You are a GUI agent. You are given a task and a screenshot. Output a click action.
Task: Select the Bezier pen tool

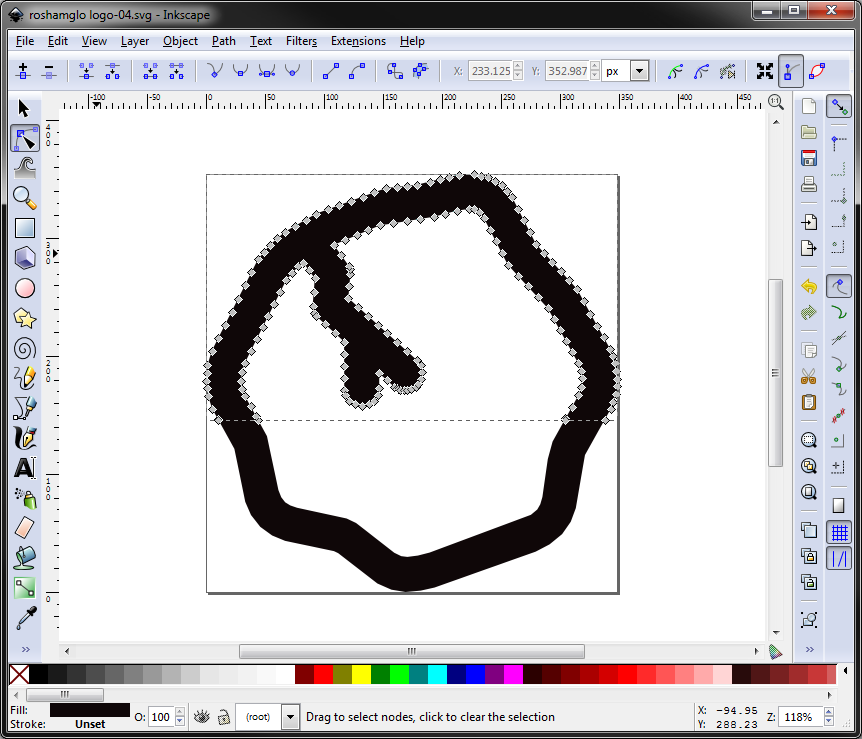point(25,409)
